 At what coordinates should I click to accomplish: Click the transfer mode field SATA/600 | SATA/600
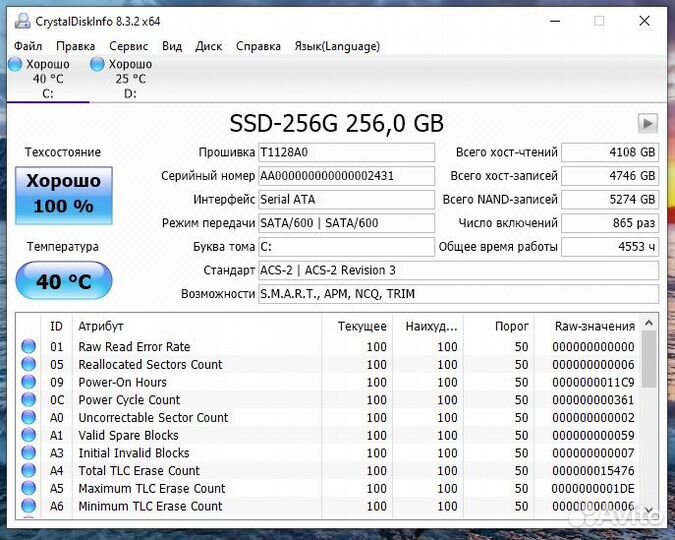[x=346, y=223]
